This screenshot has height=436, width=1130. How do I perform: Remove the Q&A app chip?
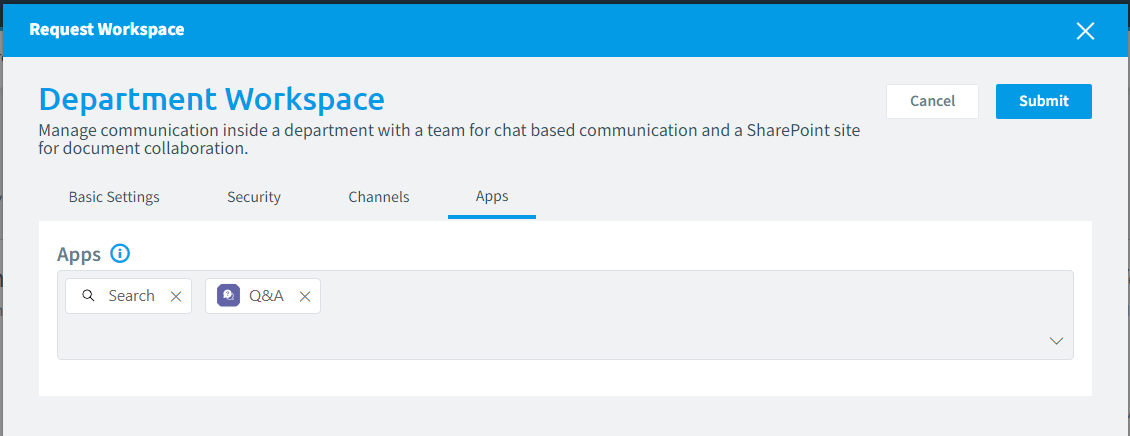(305, 296)
